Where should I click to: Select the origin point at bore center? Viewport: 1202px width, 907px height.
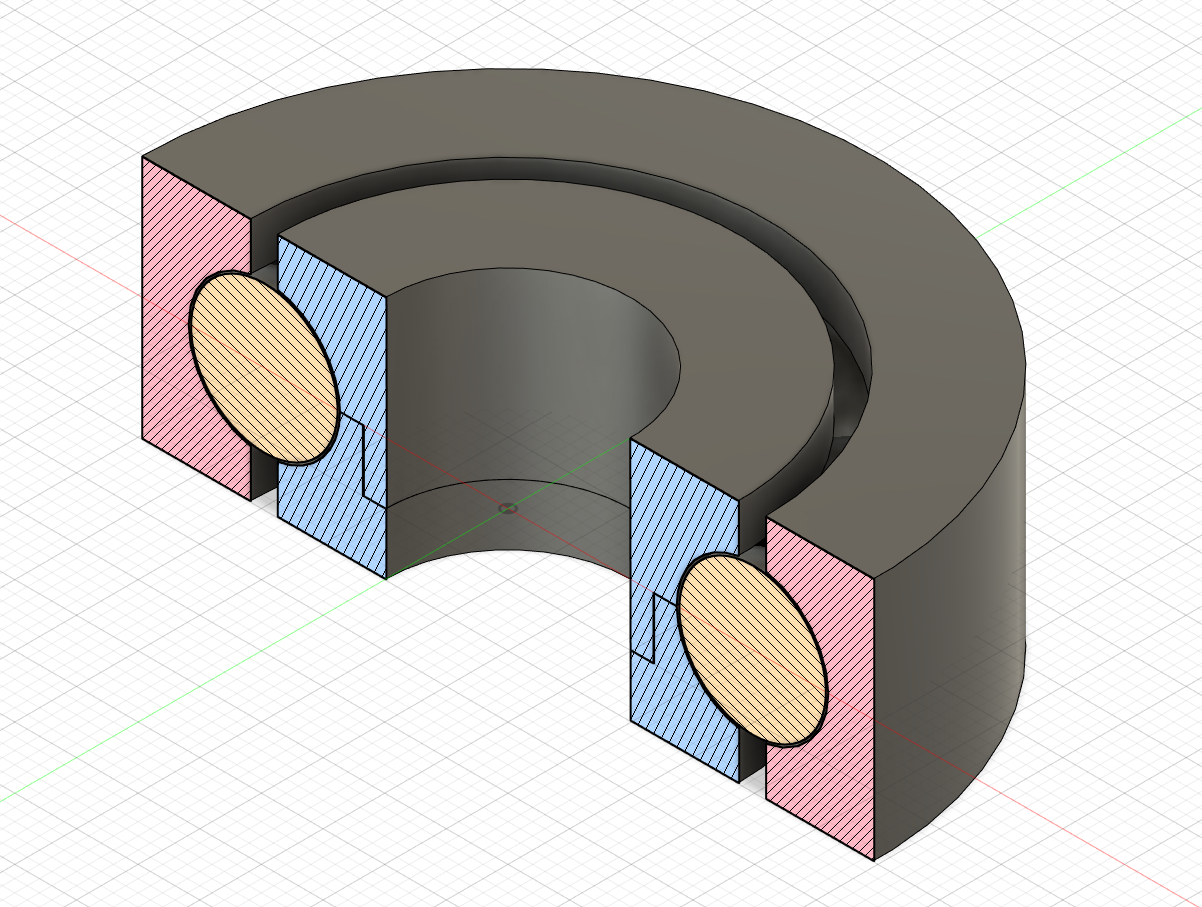coord(508,509)
